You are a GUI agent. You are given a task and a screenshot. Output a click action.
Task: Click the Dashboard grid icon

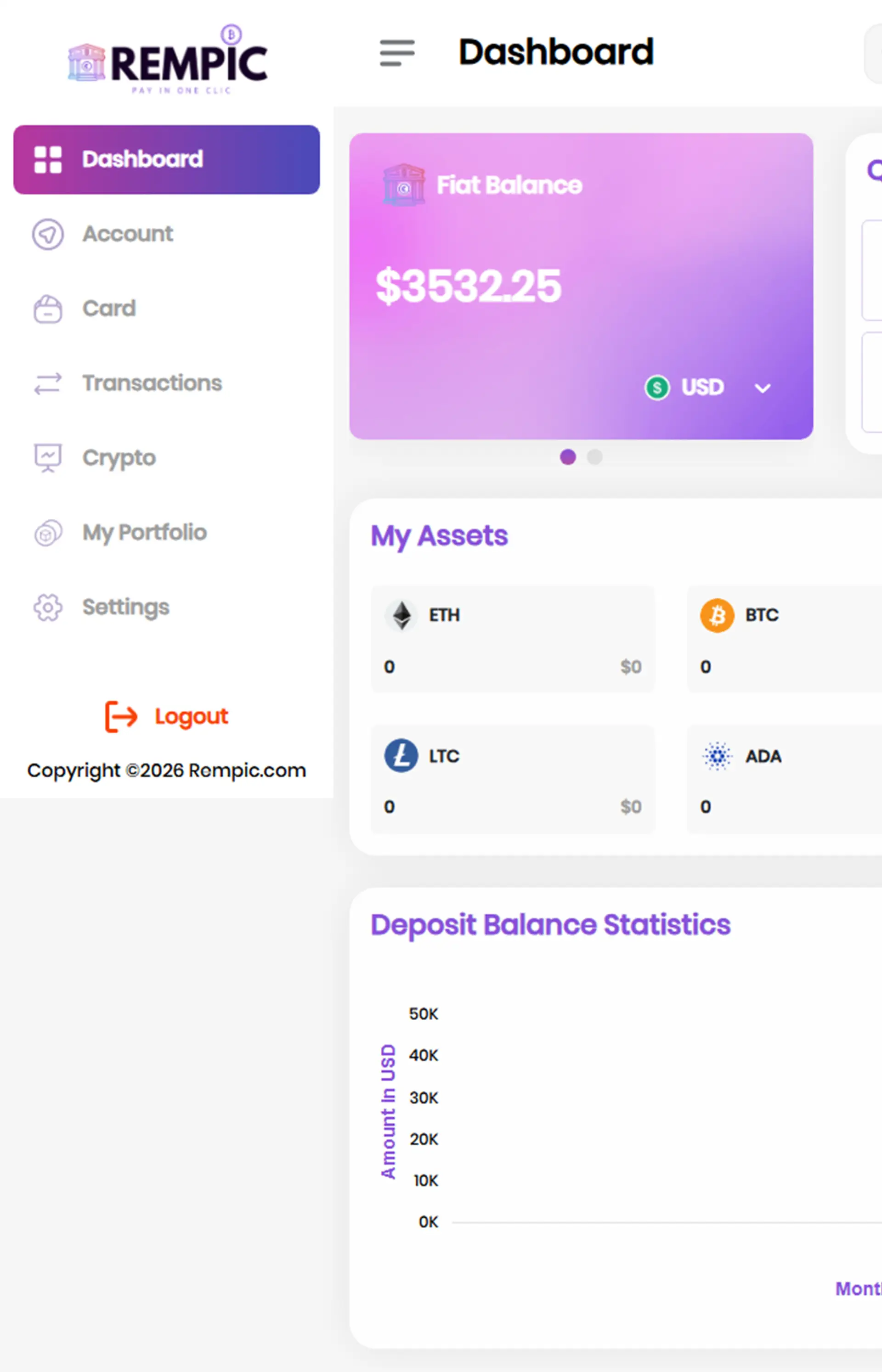tap(48, 159)
